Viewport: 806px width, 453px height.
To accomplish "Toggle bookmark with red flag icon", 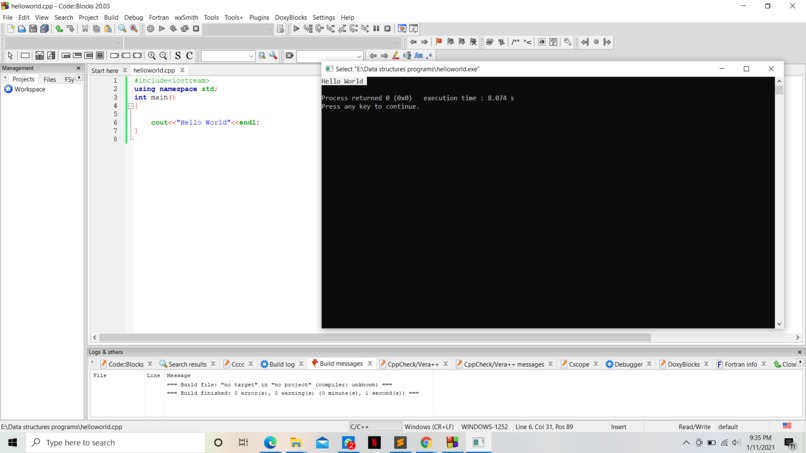I will pyautogui.click(x=438, y=42).
